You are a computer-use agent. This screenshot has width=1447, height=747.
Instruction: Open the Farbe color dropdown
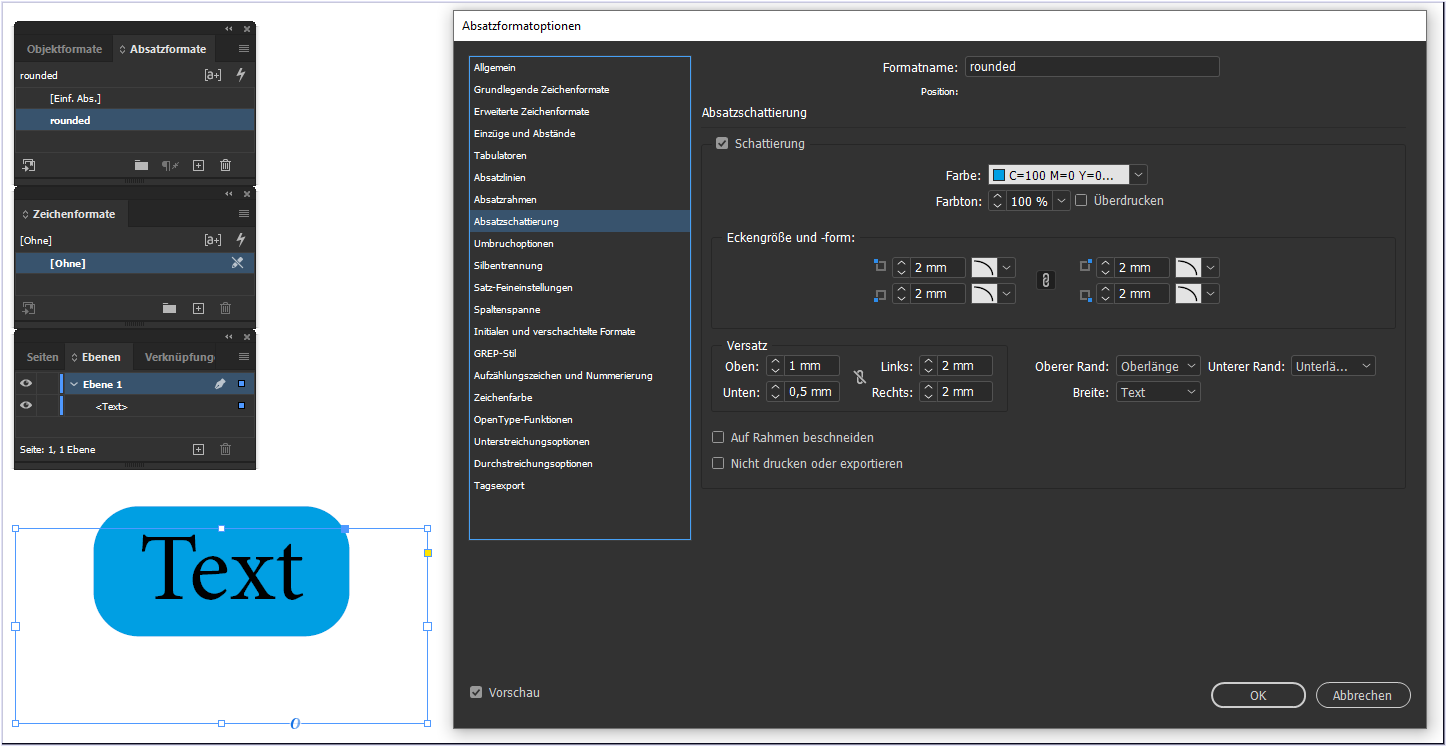click(1137, 174)
